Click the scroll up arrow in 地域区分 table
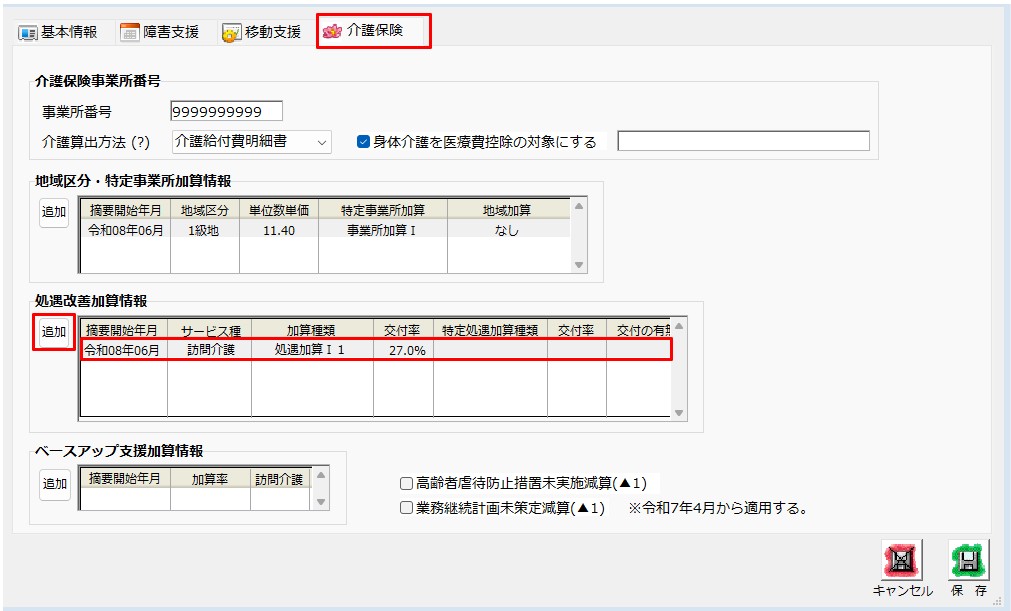This screenshot has height=611, width=1011. 579,206
